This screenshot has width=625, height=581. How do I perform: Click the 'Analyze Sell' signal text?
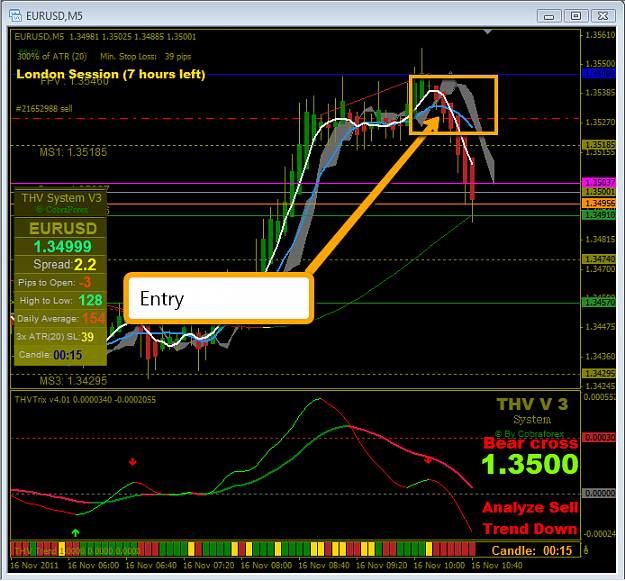pyautogui.click(x=530, y=508)
